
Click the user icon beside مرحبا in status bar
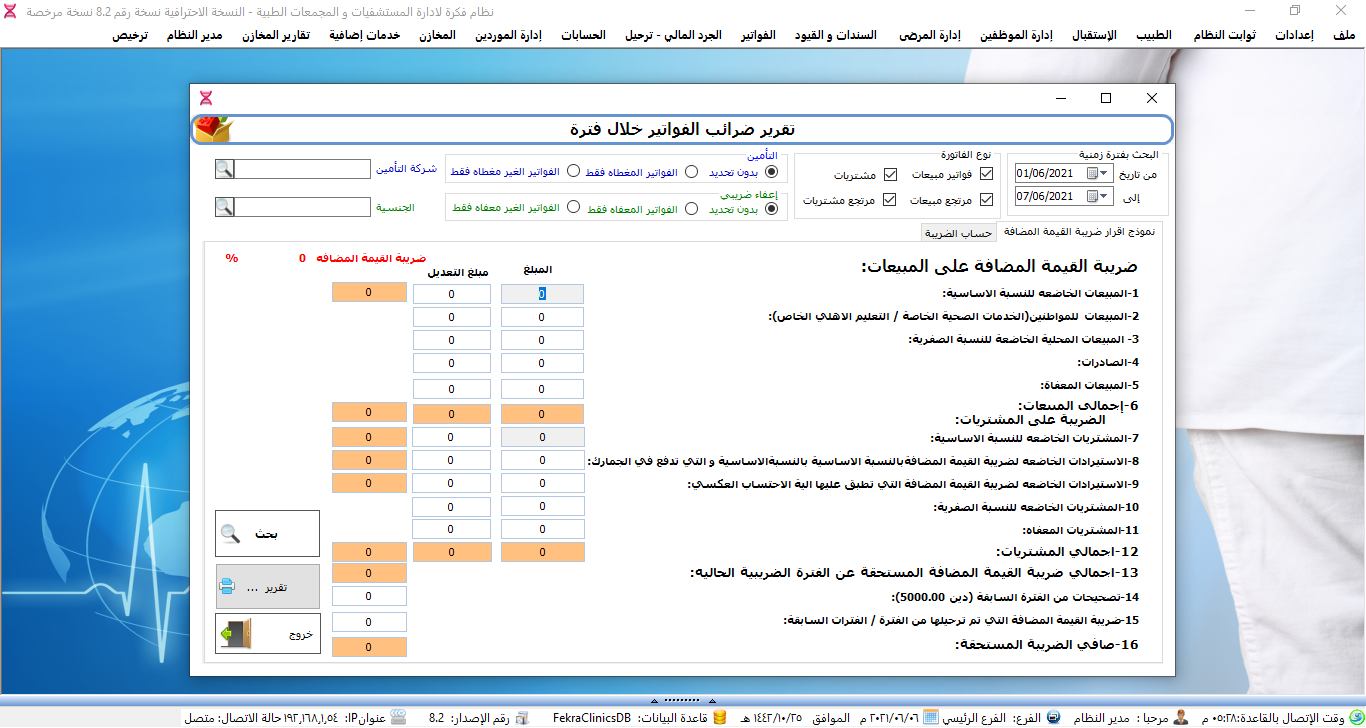[x=1181, y=718]
